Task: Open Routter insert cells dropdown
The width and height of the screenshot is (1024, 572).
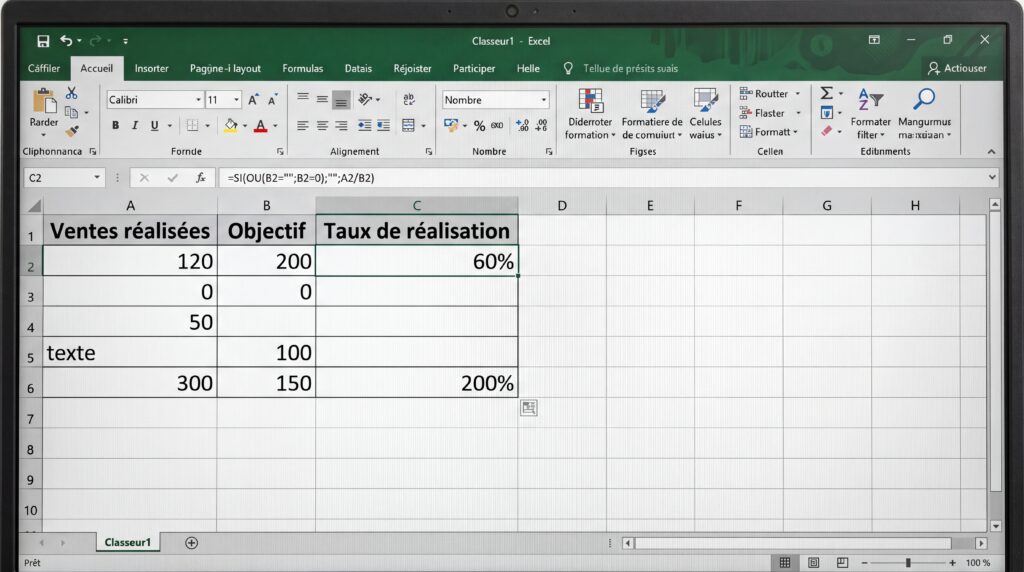Action: [770, 93]
